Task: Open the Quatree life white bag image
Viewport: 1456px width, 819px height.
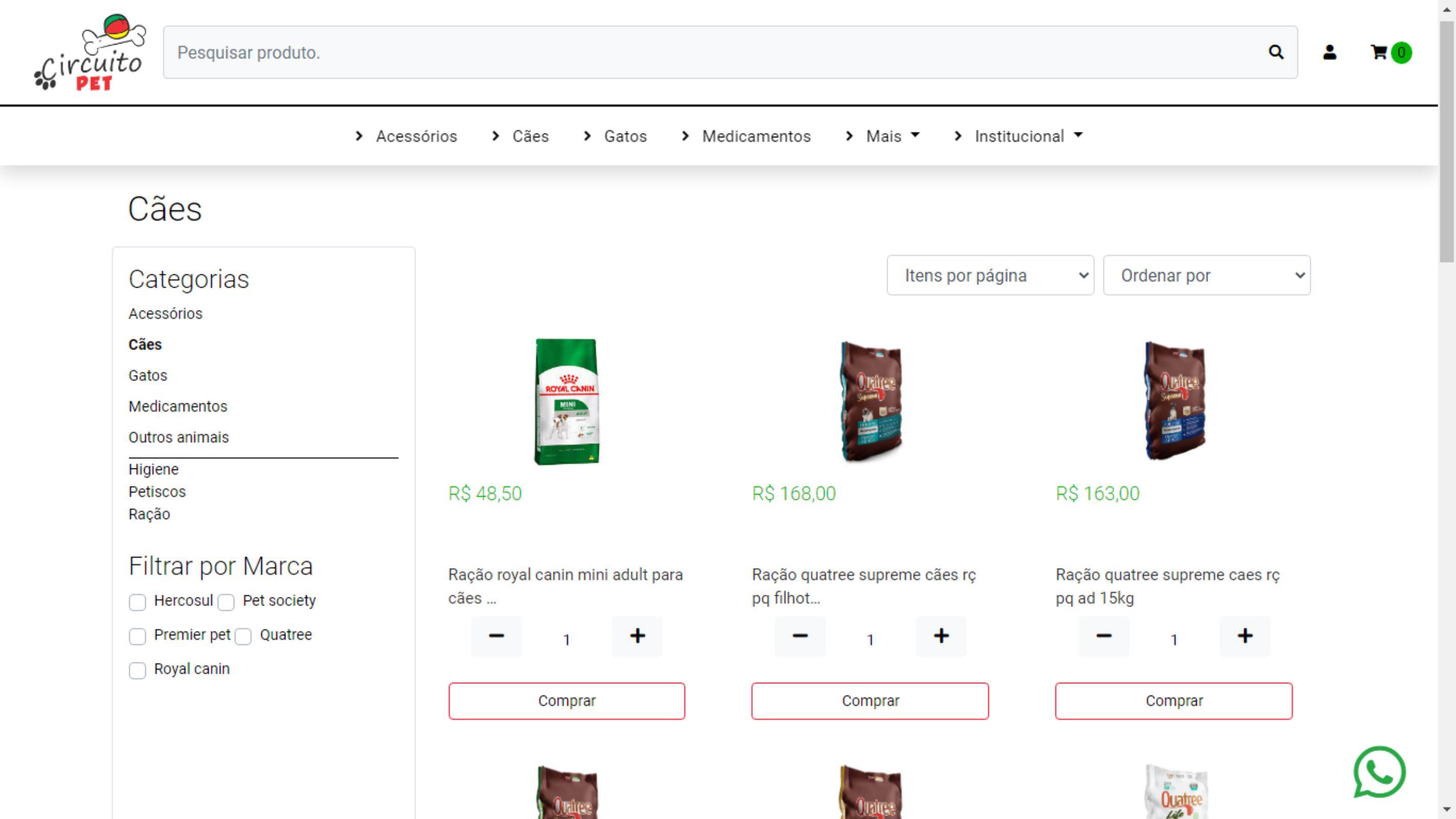Action: click(1176, 791)
